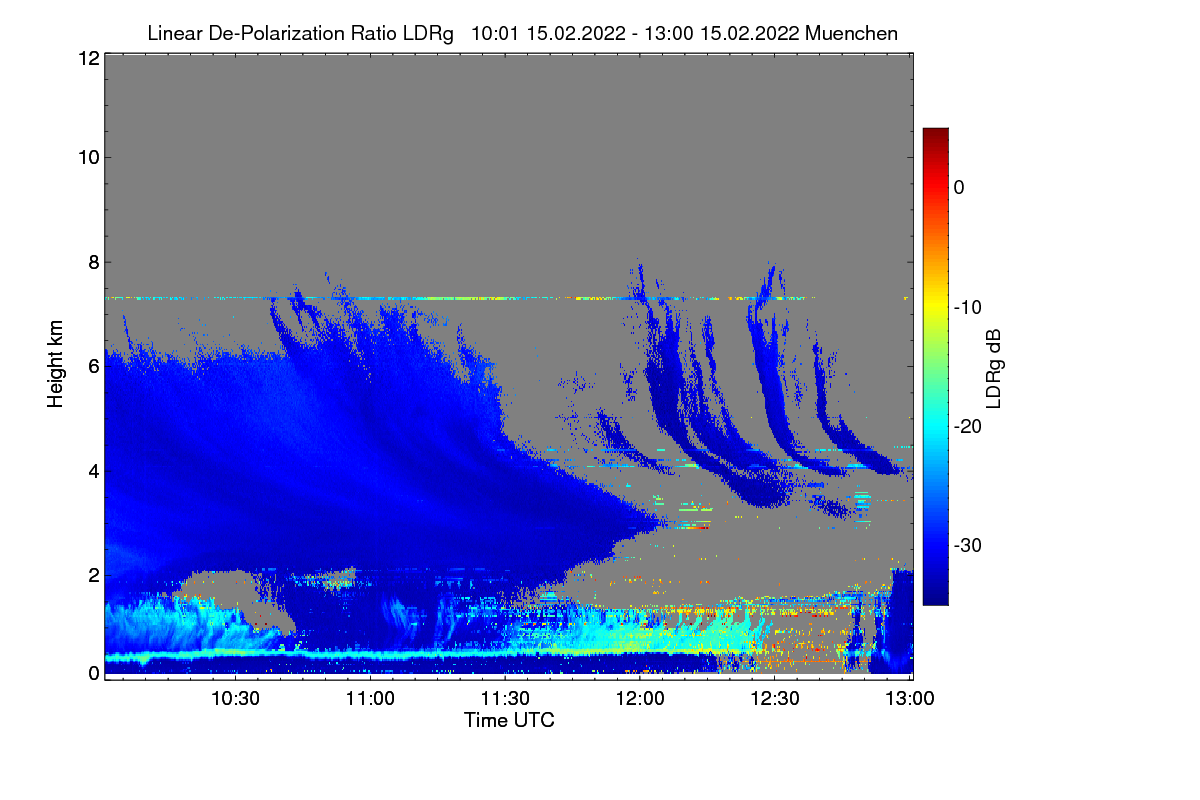The width and height of the screenshot is (1200, 800).
Task: Click the 13:00 time tick label
Action: coord(910,698)
